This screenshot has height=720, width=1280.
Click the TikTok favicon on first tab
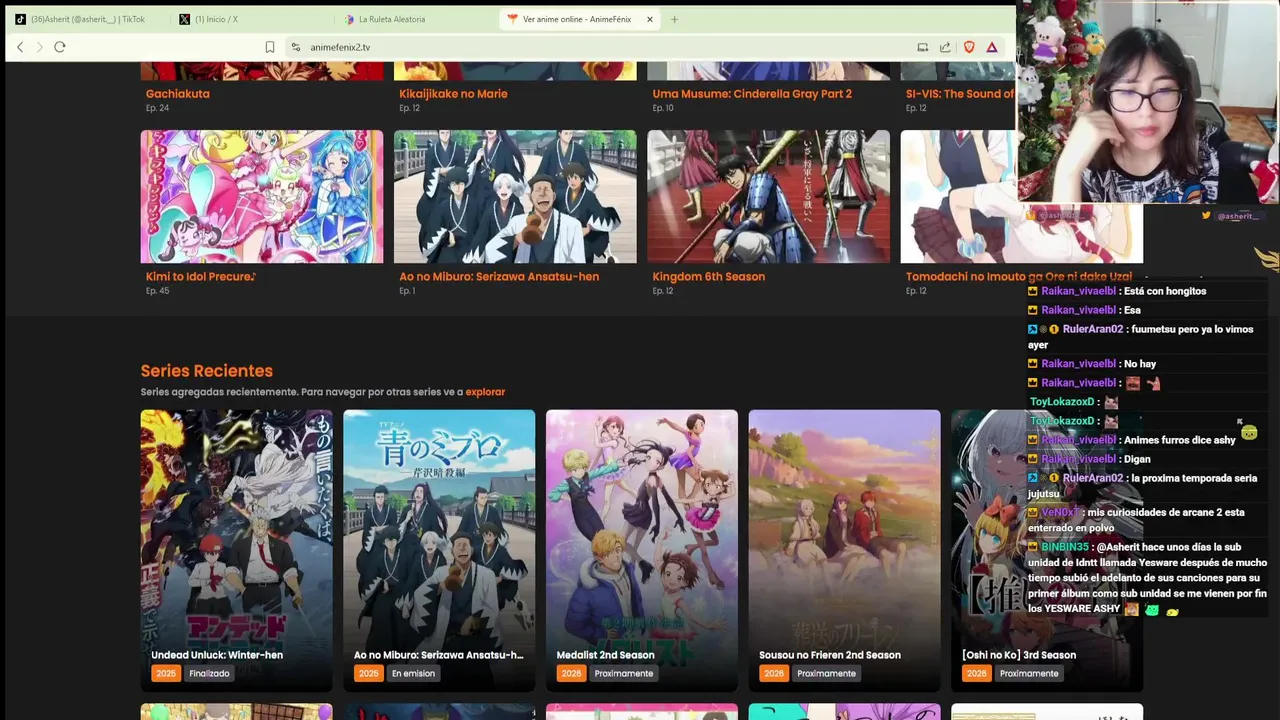coord(20,19)
